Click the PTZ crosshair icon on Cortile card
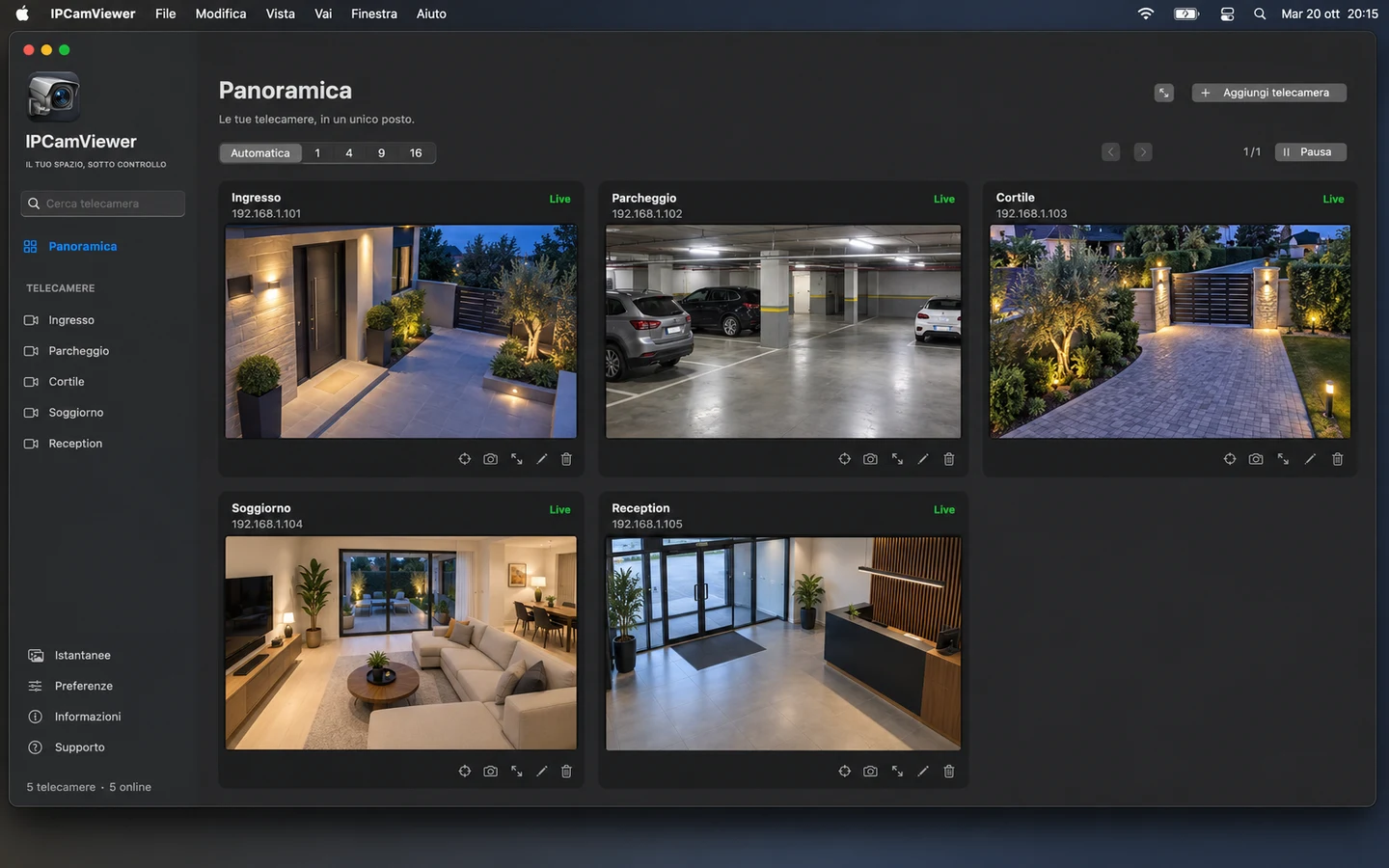Viewport: 1389px width, 868px height. click(1230, 459)
